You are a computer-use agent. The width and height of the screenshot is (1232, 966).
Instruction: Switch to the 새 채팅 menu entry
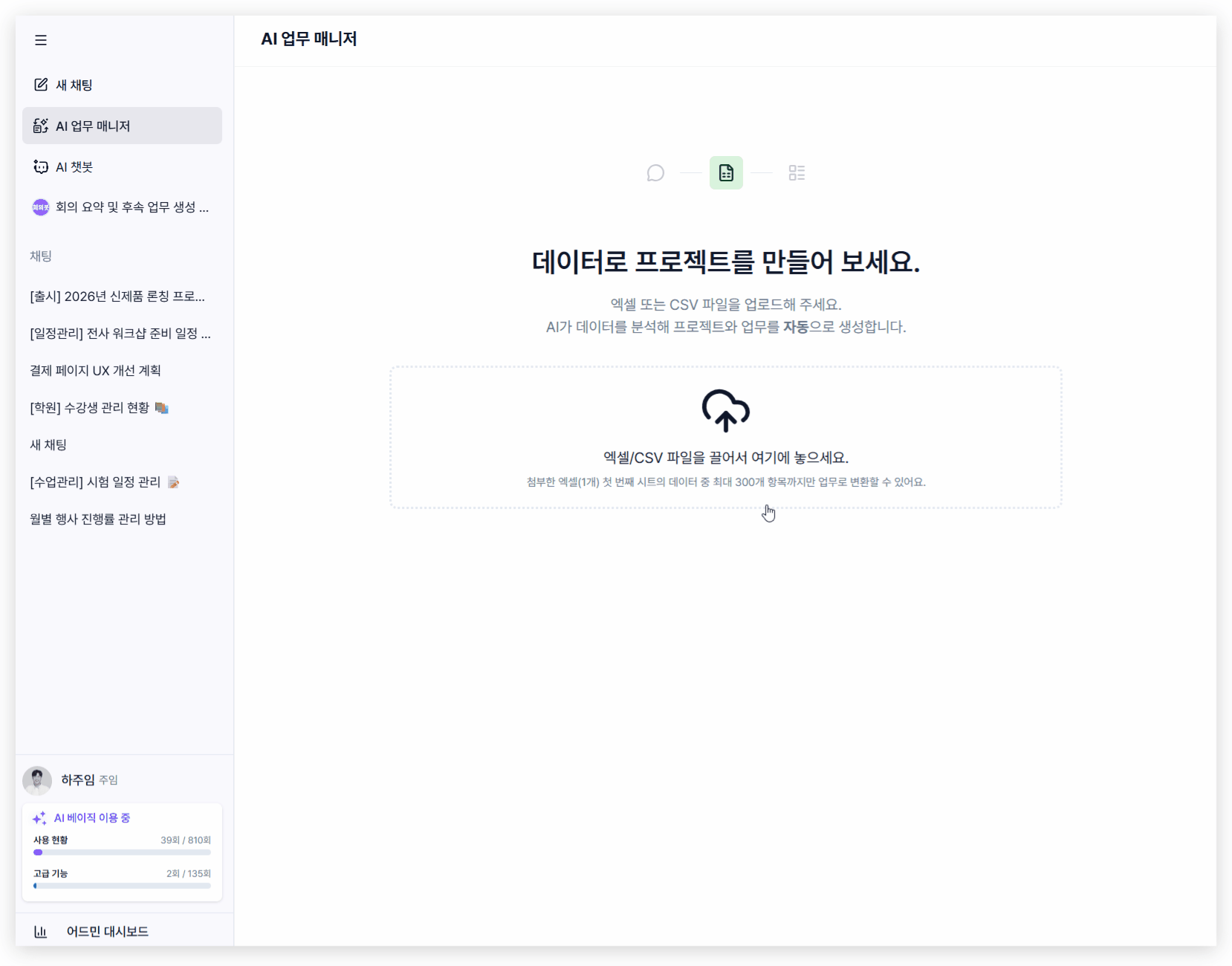tap(73, 84)
